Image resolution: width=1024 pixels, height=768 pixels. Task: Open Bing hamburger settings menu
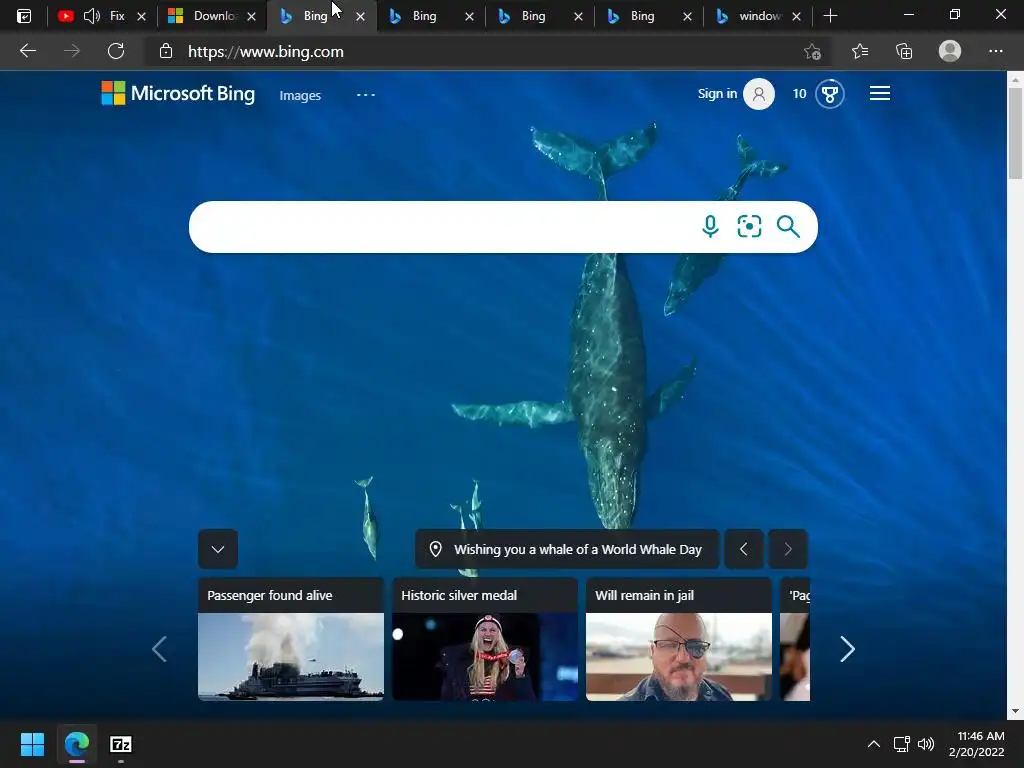click(880, 93)
